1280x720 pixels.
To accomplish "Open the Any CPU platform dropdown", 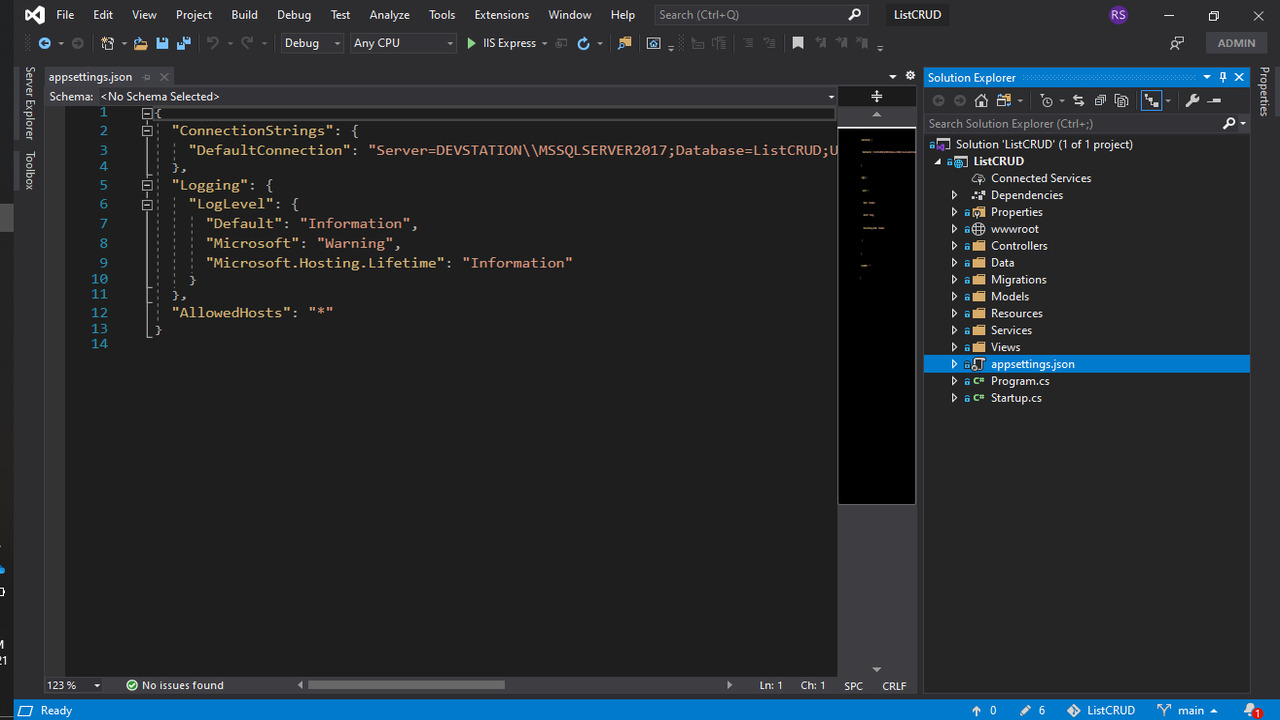I will click(x=403, y=43).
